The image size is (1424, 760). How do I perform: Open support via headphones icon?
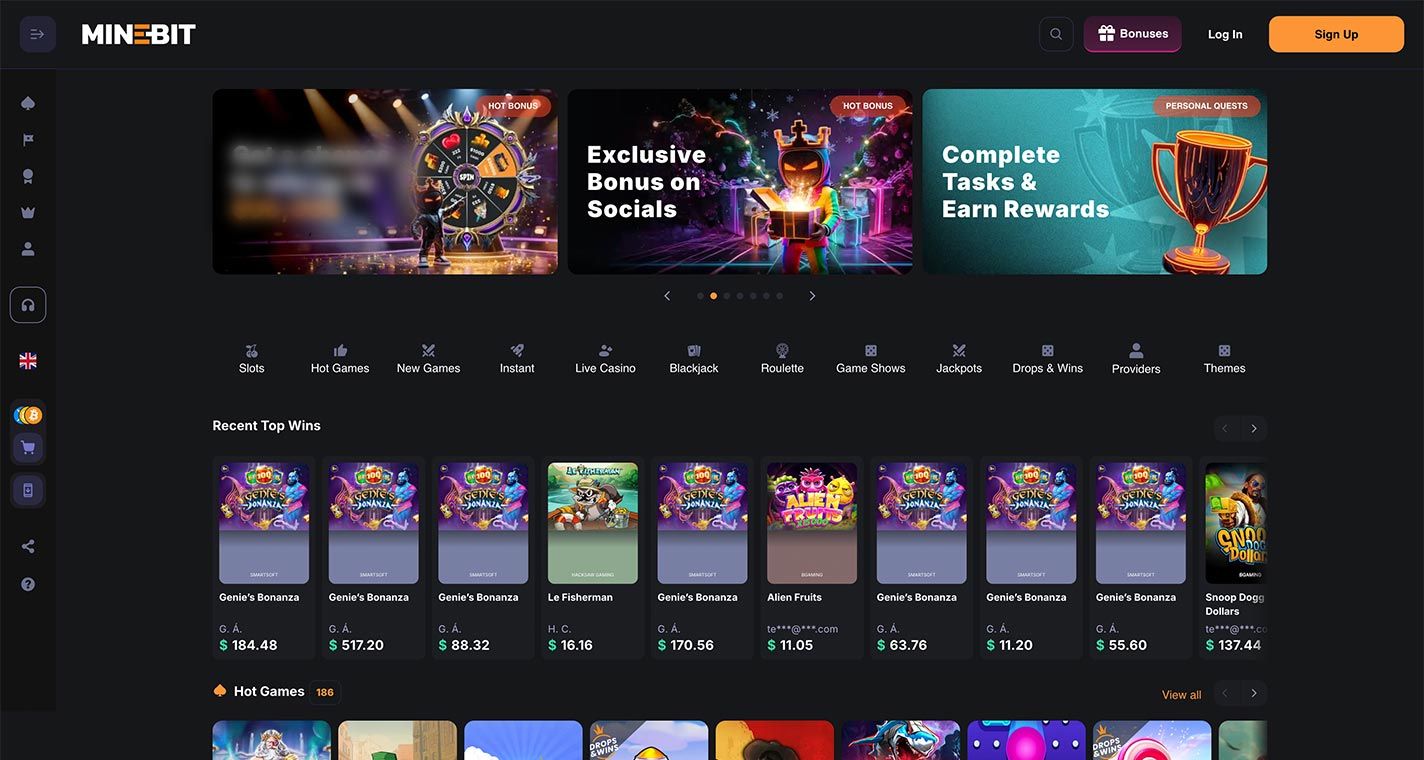click(x=28, y=305)
